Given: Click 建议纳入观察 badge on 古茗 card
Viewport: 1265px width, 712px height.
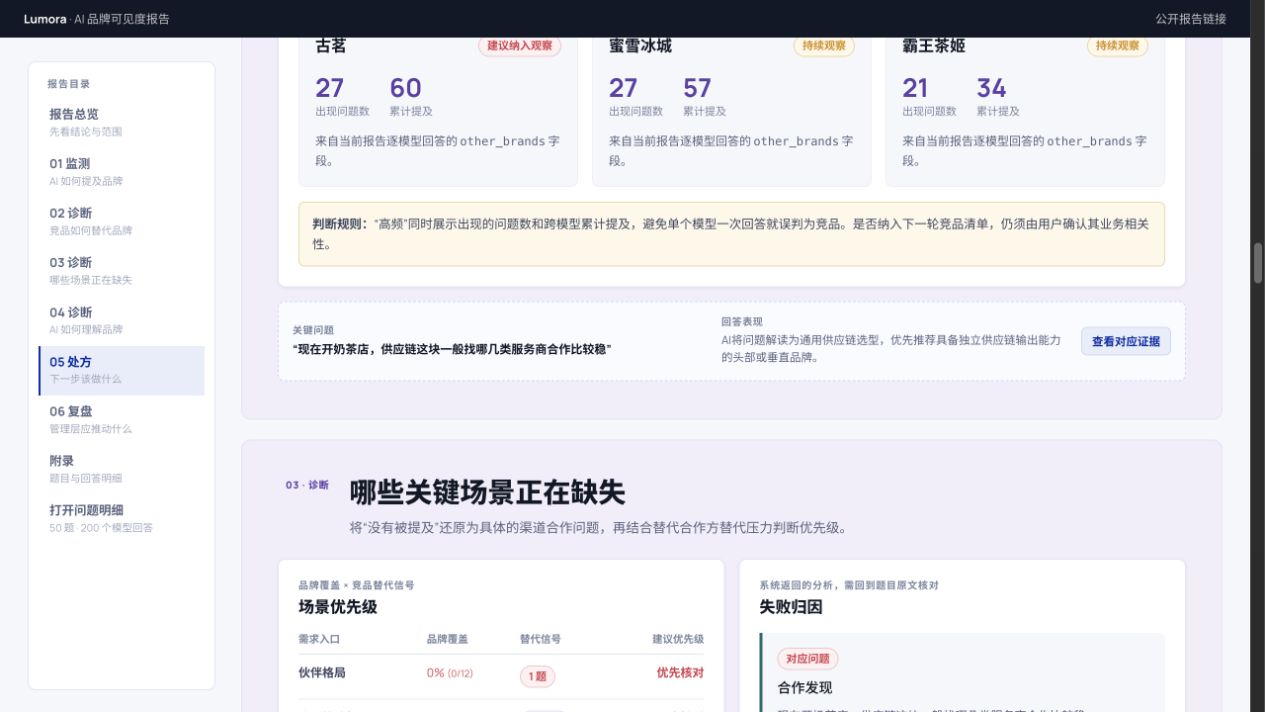Looking at the screenshot, I should coord(519,46).
